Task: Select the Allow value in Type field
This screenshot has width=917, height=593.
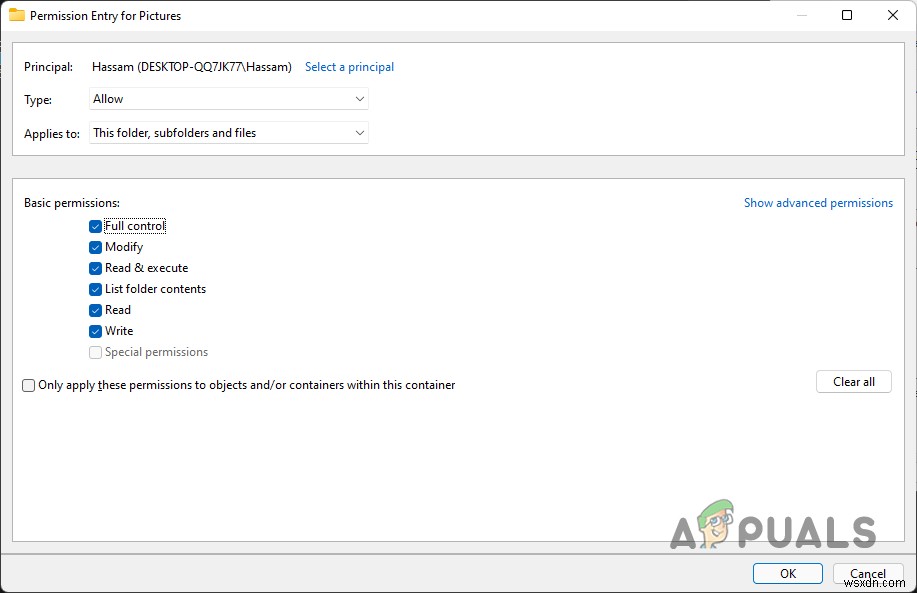Action: [x=150, y=99]
